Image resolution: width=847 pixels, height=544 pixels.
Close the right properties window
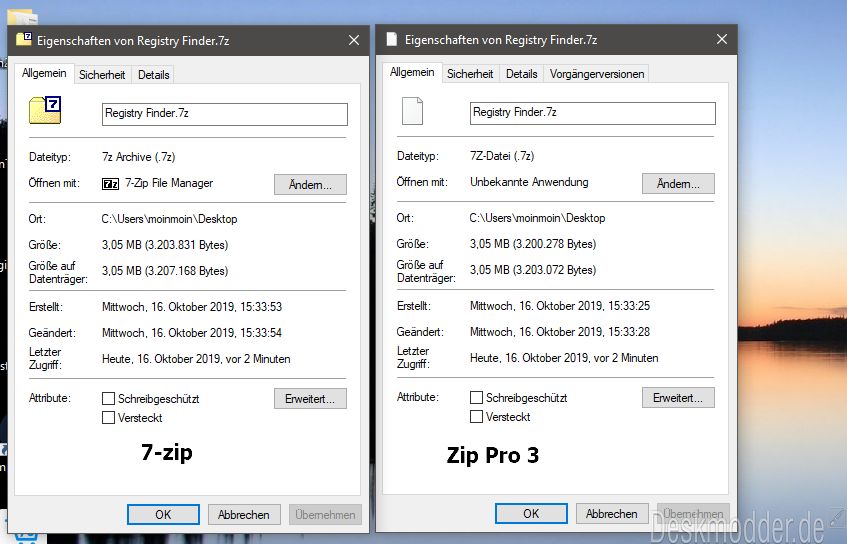pos(722,39)
